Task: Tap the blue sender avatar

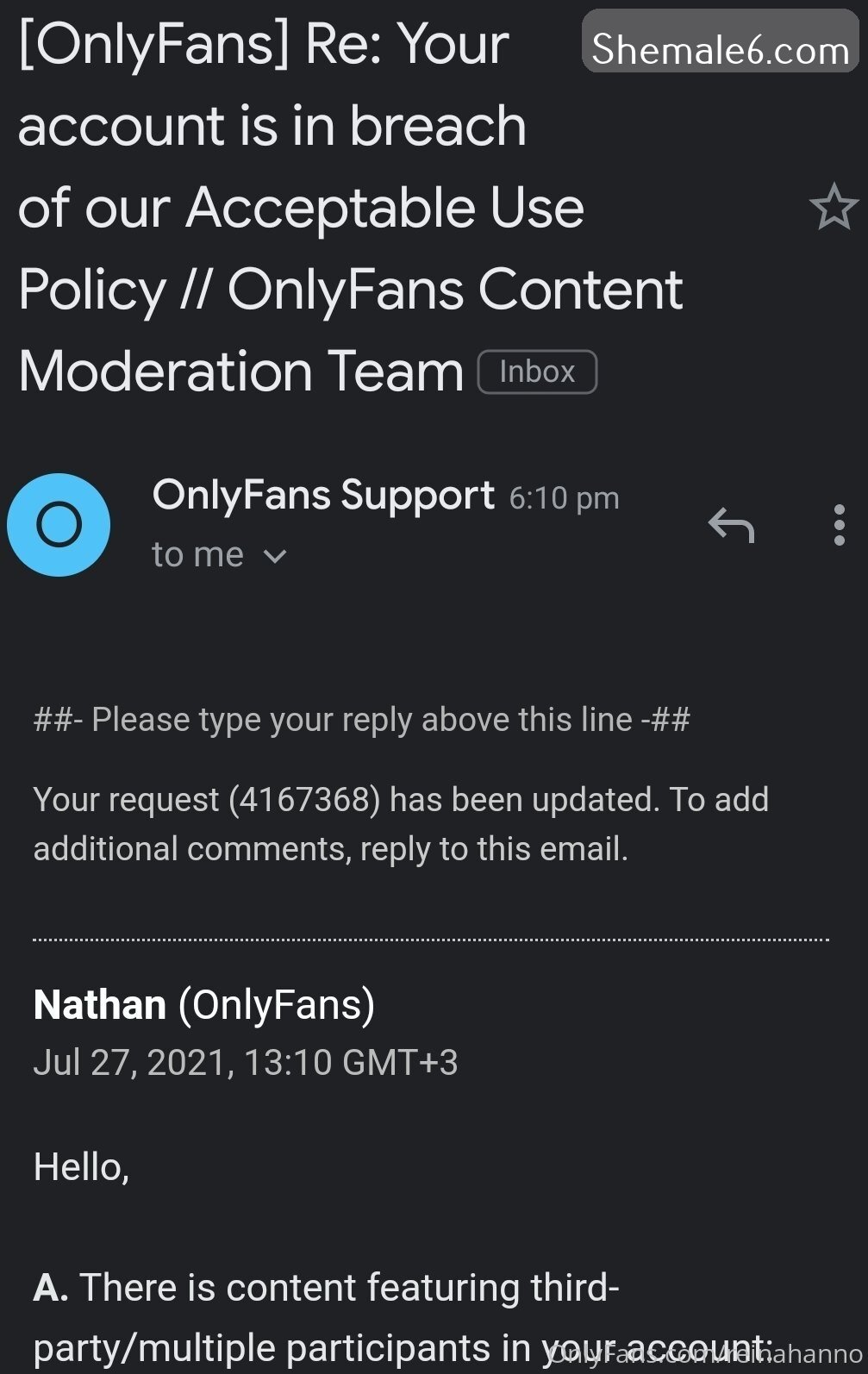Action: (59, 524)
